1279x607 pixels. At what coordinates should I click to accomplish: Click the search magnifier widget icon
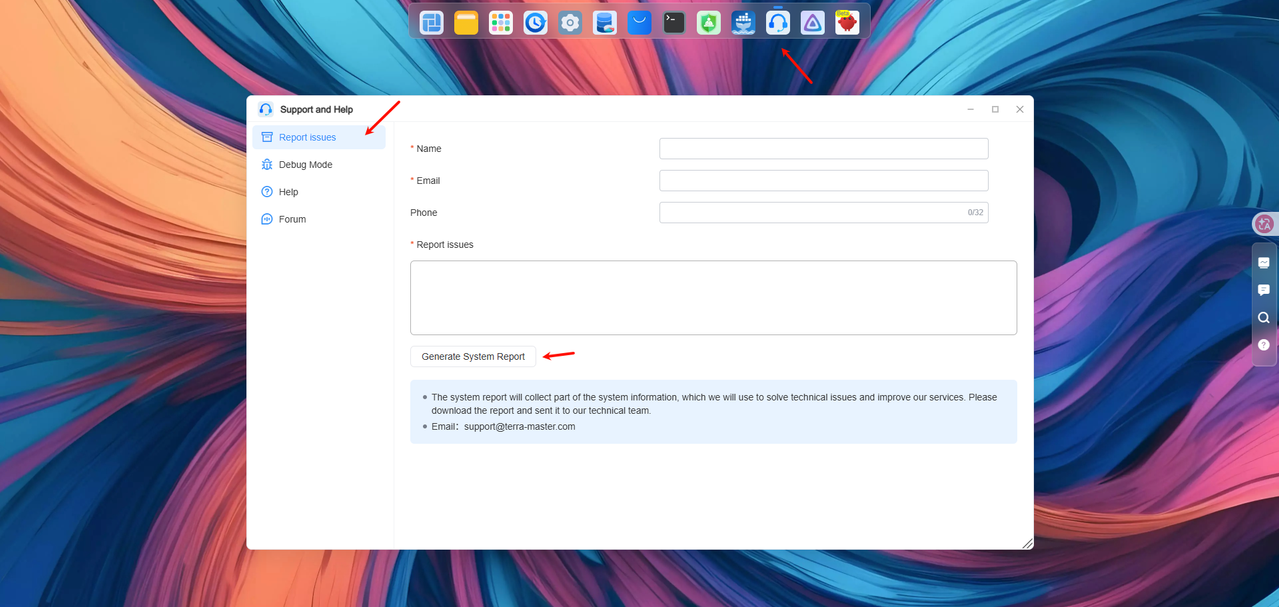(x=1264, y=317)
